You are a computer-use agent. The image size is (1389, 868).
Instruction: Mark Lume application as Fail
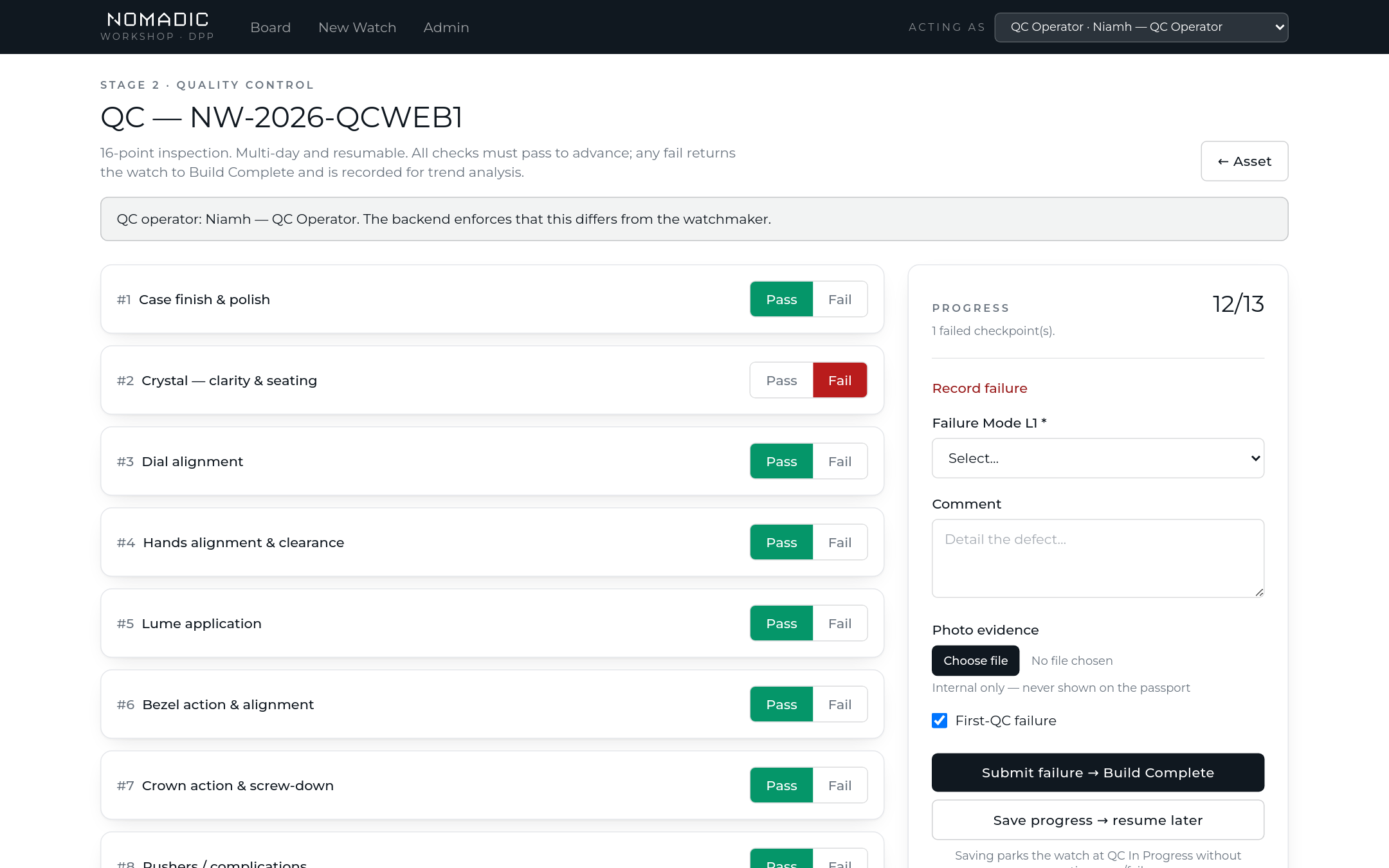pos(839,624)
